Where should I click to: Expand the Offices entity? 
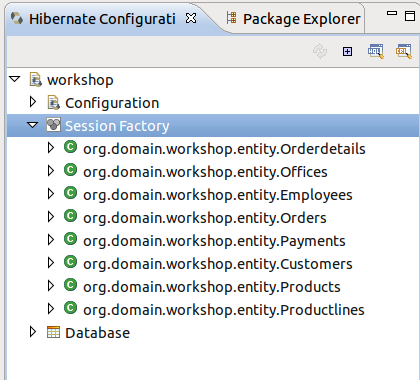pos(51,171)
